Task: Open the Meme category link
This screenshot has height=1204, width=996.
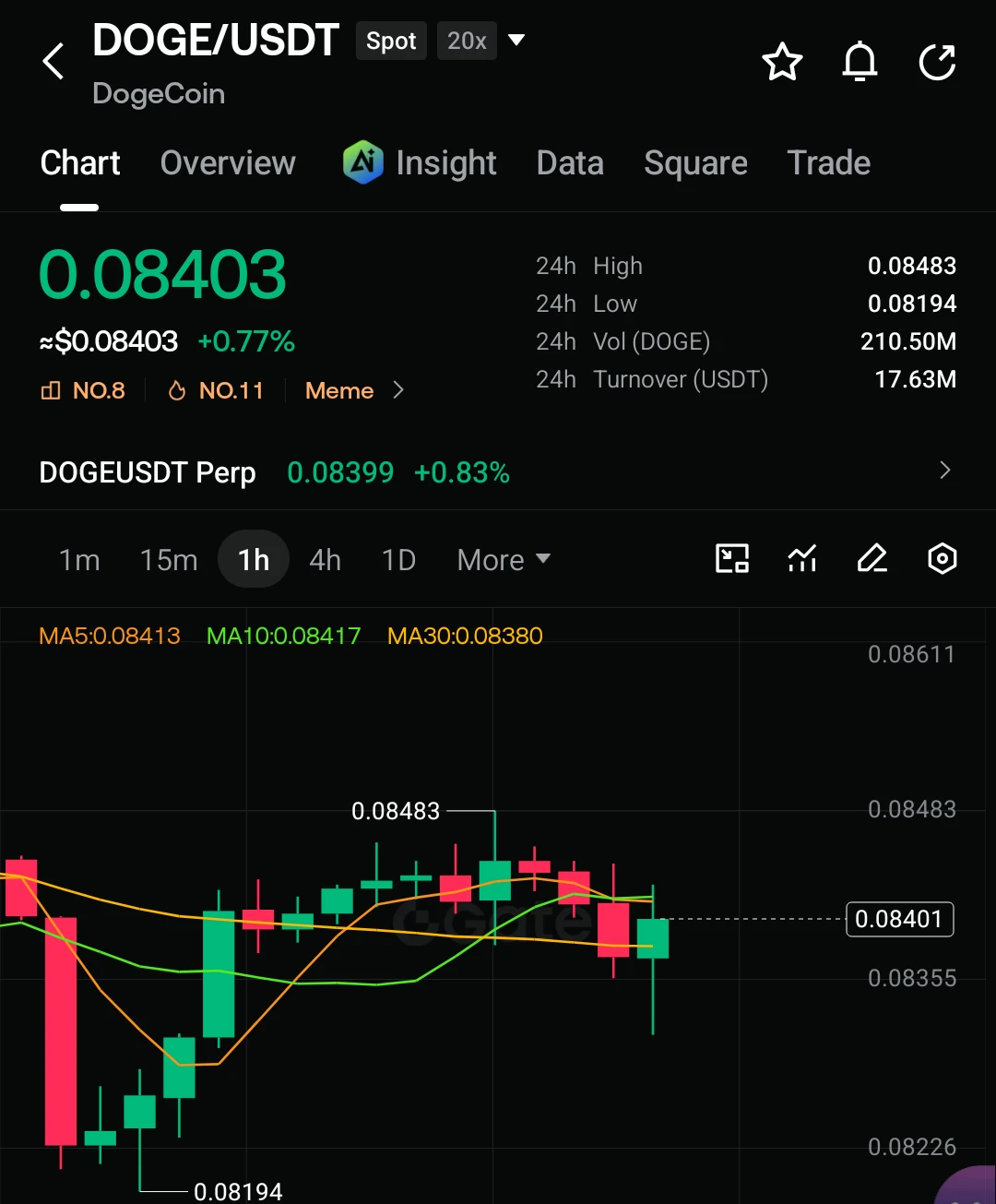Action: (x=339, y=391)
